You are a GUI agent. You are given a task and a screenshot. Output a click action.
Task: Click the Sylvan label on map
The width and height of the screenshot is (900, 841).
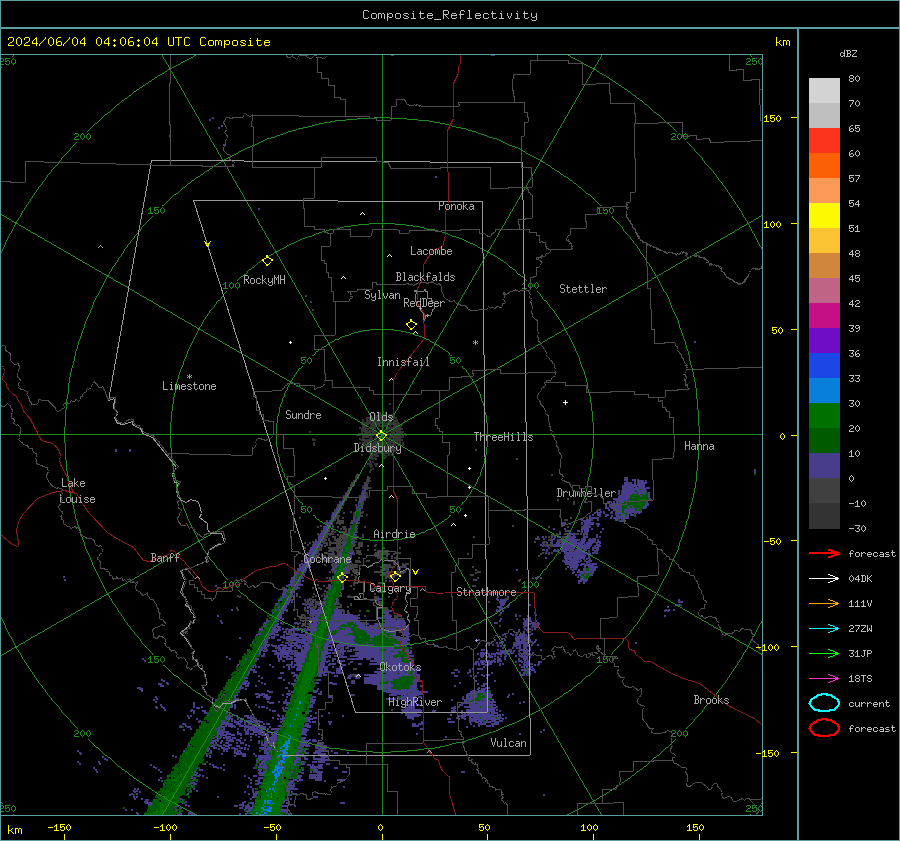tap(382, 295)
